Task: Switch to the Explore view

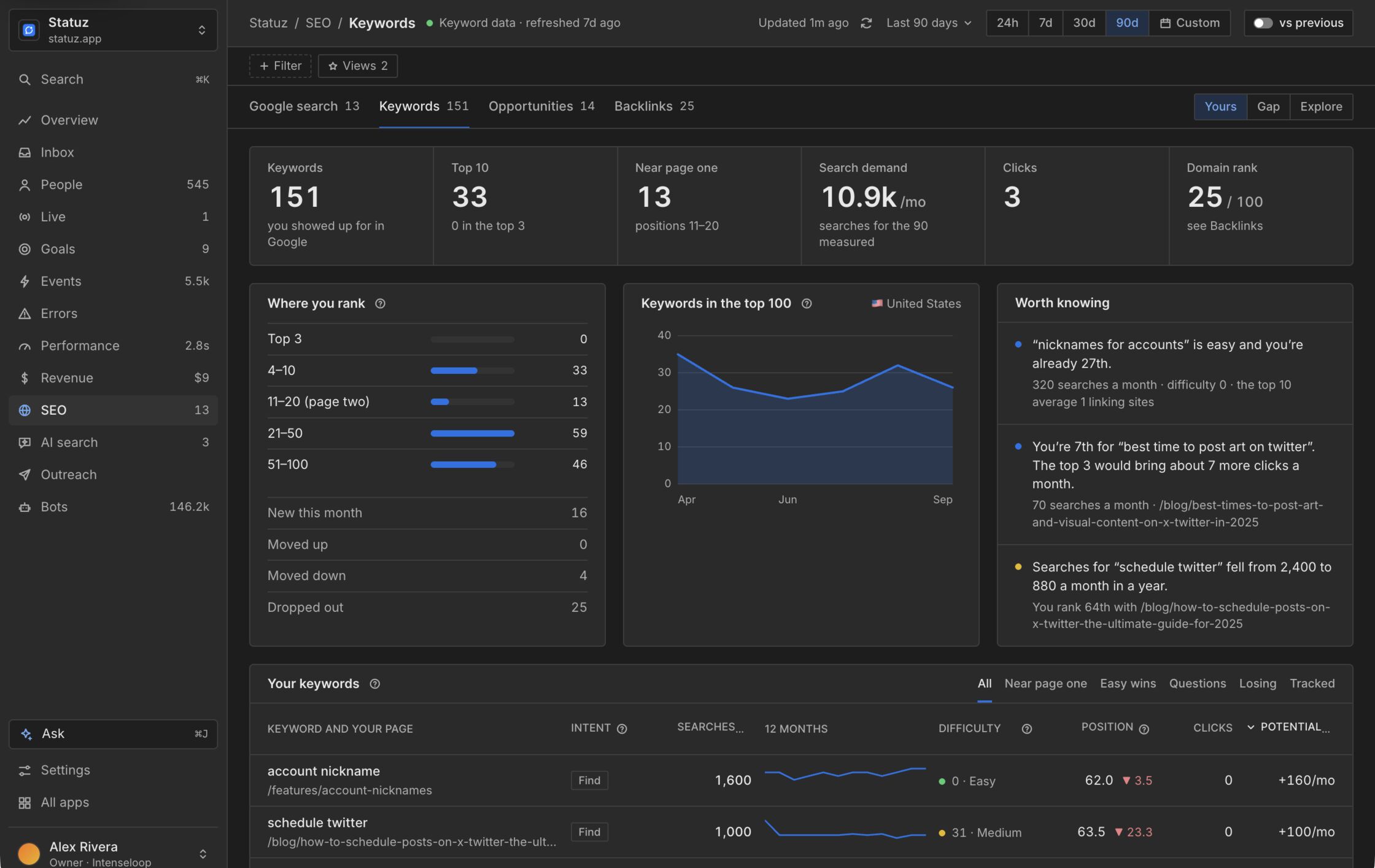Action: [x=1321, y=107]
